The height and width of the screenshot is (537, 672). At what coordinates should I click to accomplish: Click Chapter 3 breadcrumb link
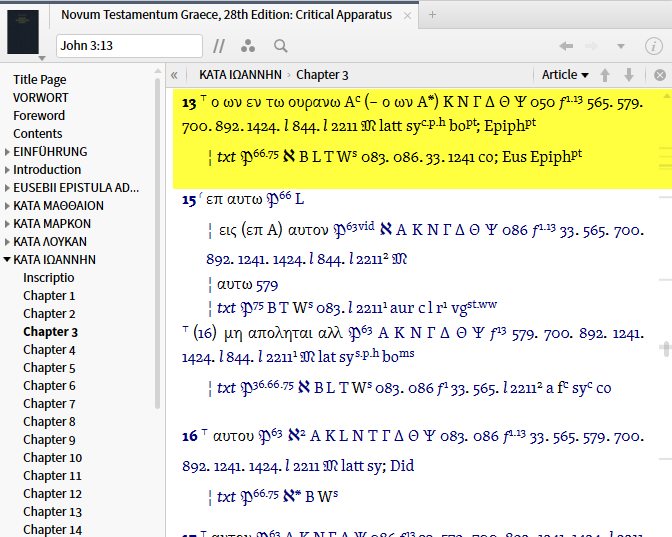click(322, 75)
